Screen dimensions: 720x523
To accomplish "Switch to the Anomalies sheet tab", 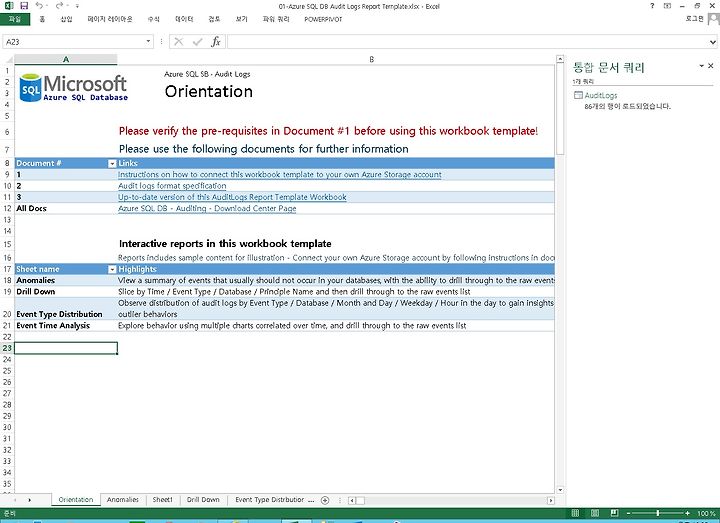I will 123,500.
